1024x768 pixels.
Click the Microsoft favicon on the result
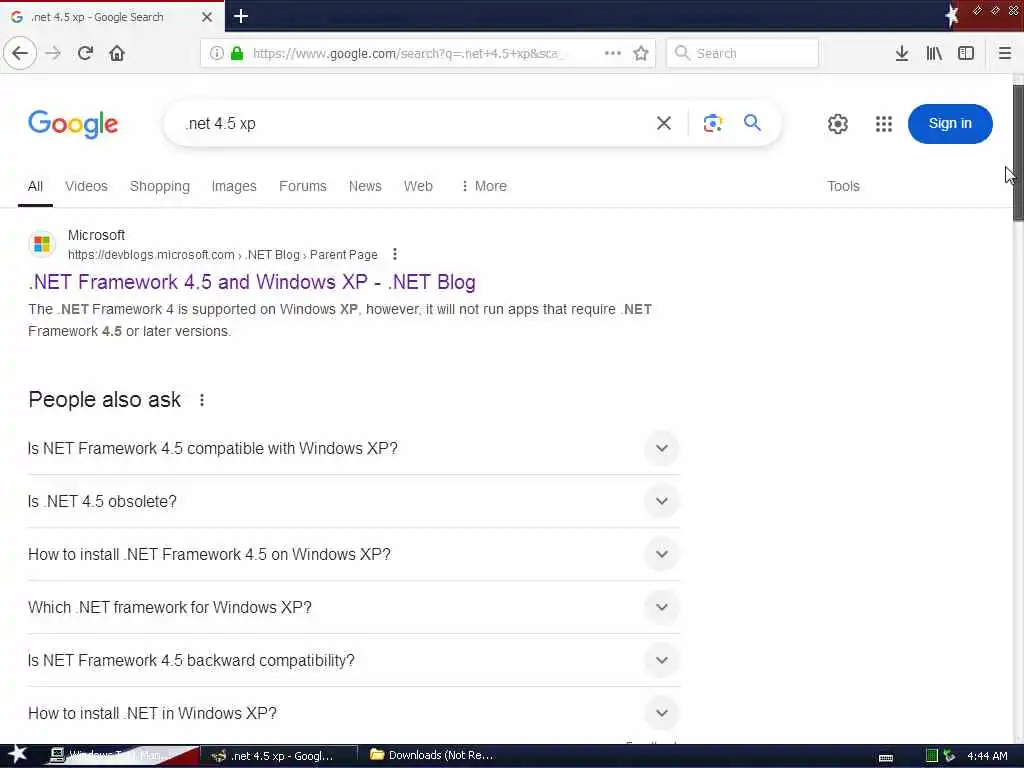42,244
